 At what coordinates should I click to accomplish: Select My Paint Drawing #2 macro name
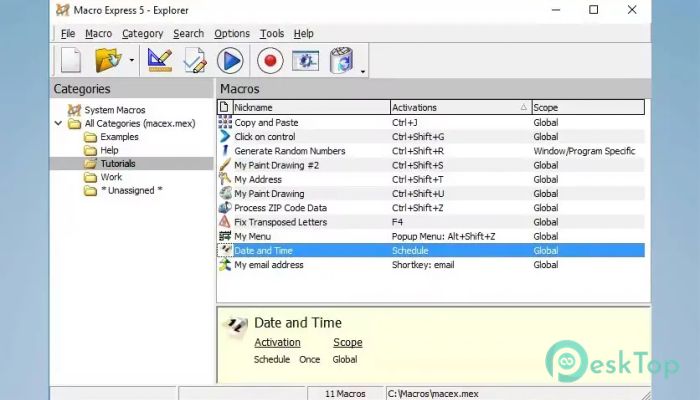pyautogui.click(x=276, y=165)
